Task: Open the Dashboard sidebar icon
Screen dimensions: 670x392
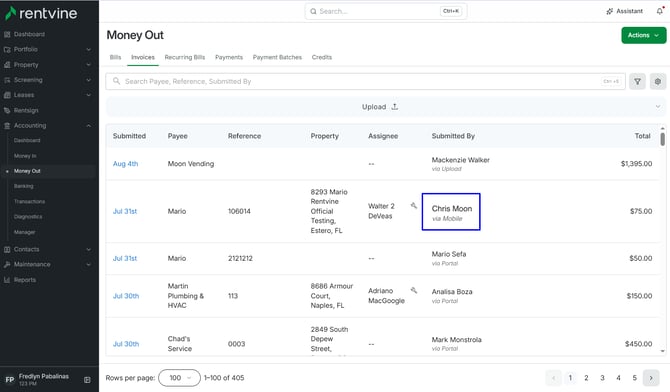Action: tap(7, 34)
